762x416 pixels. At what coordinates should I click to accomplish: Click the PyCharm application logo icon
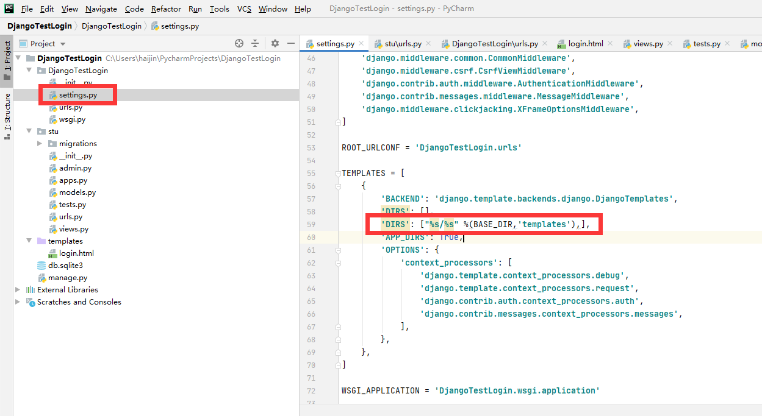coord(9,8)
